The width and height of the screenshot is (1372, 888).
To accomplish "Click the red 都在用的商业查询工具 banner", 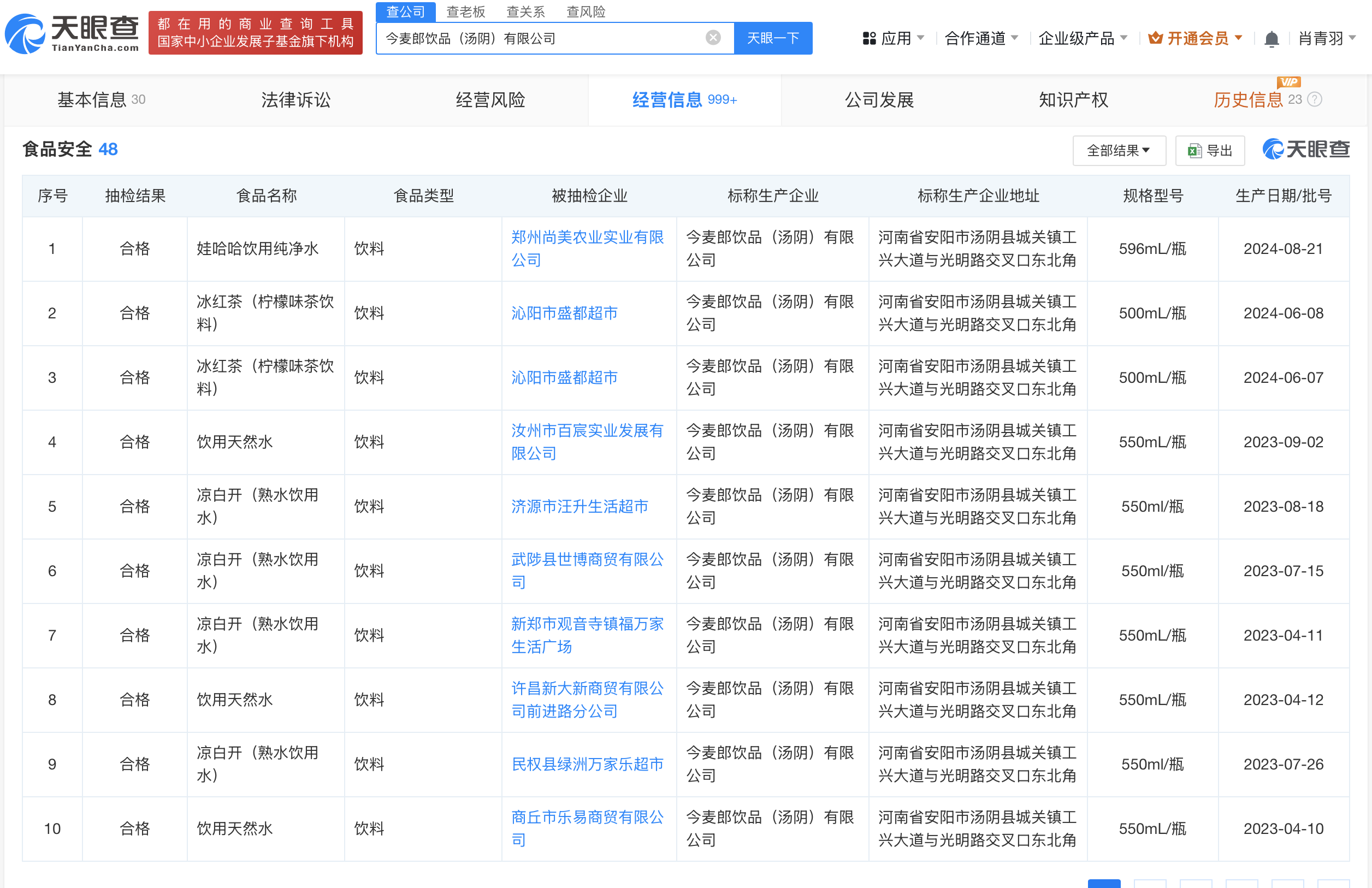I will [256, 33].
